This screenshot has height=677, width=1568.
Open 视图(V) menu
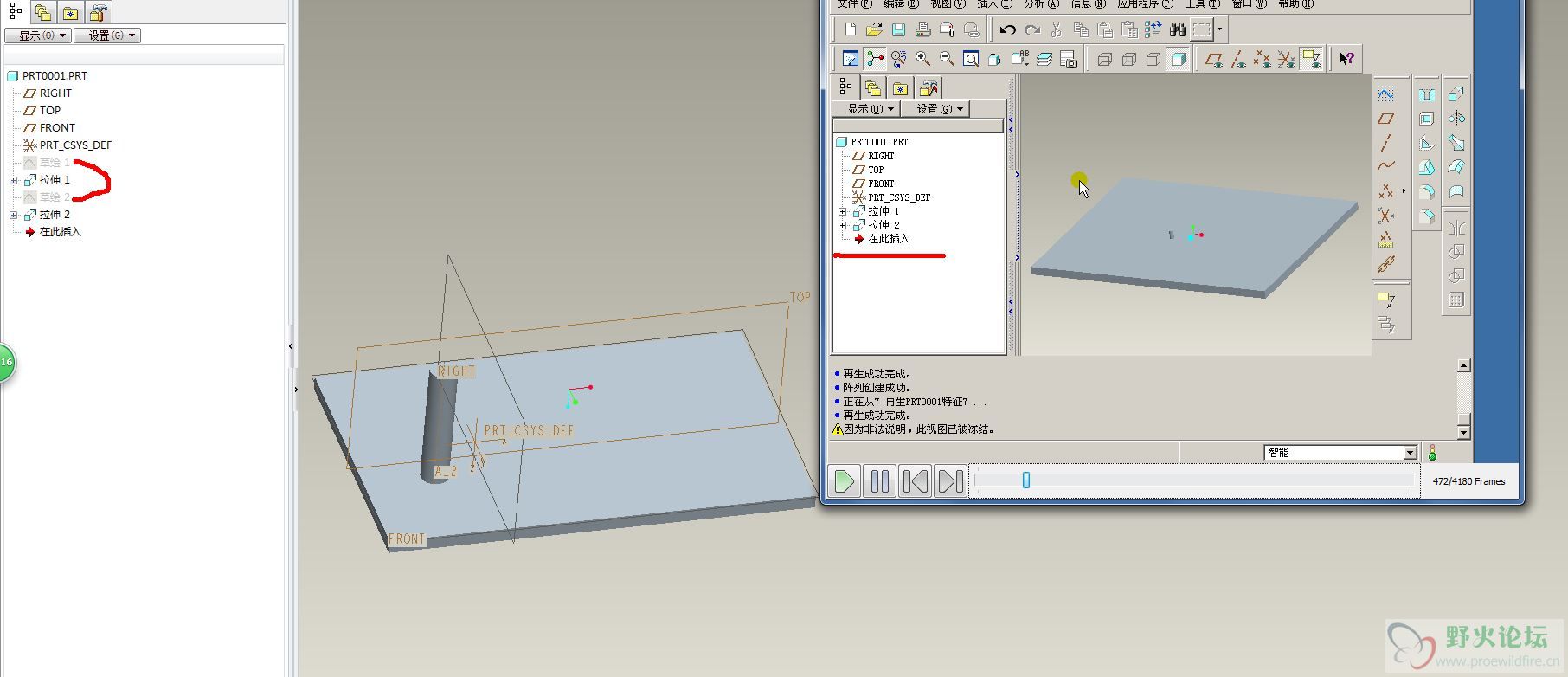click(948, 4)
